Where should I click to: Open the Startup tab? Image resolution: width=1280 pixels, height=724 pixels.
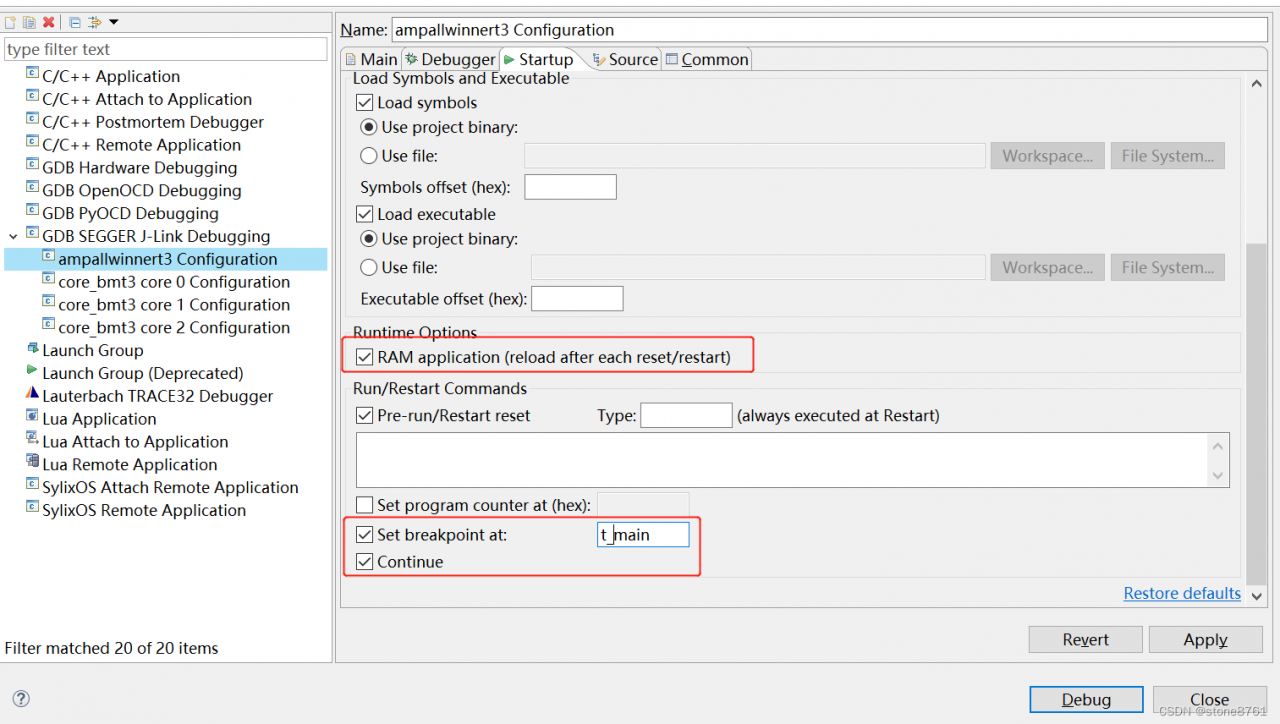click(x=540, y=60)
